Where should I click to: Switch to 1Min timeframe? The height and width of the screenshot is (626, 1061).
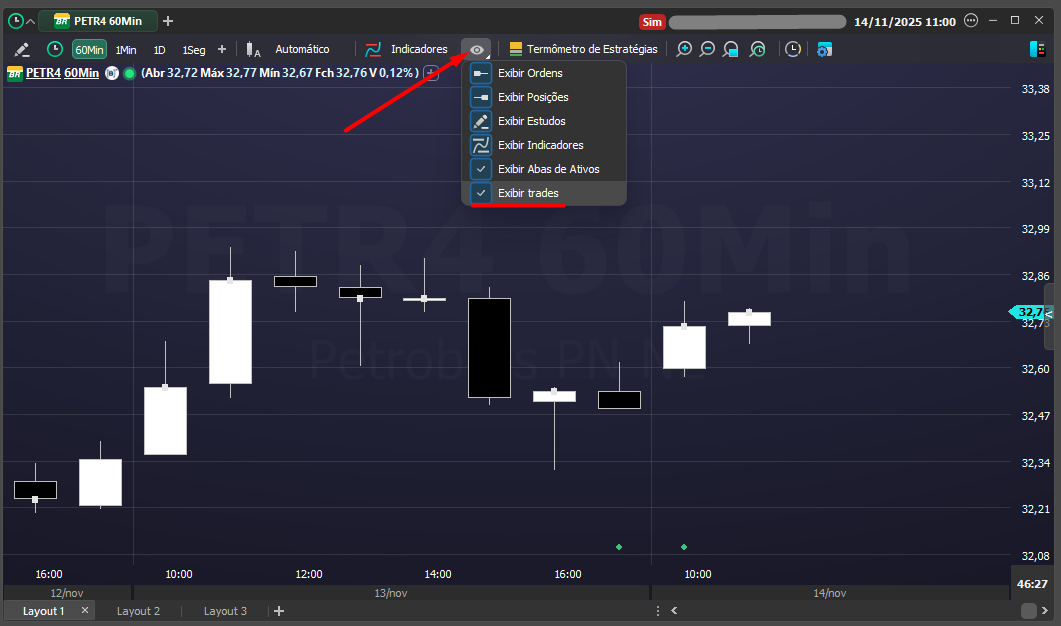(x=126, y=50)
